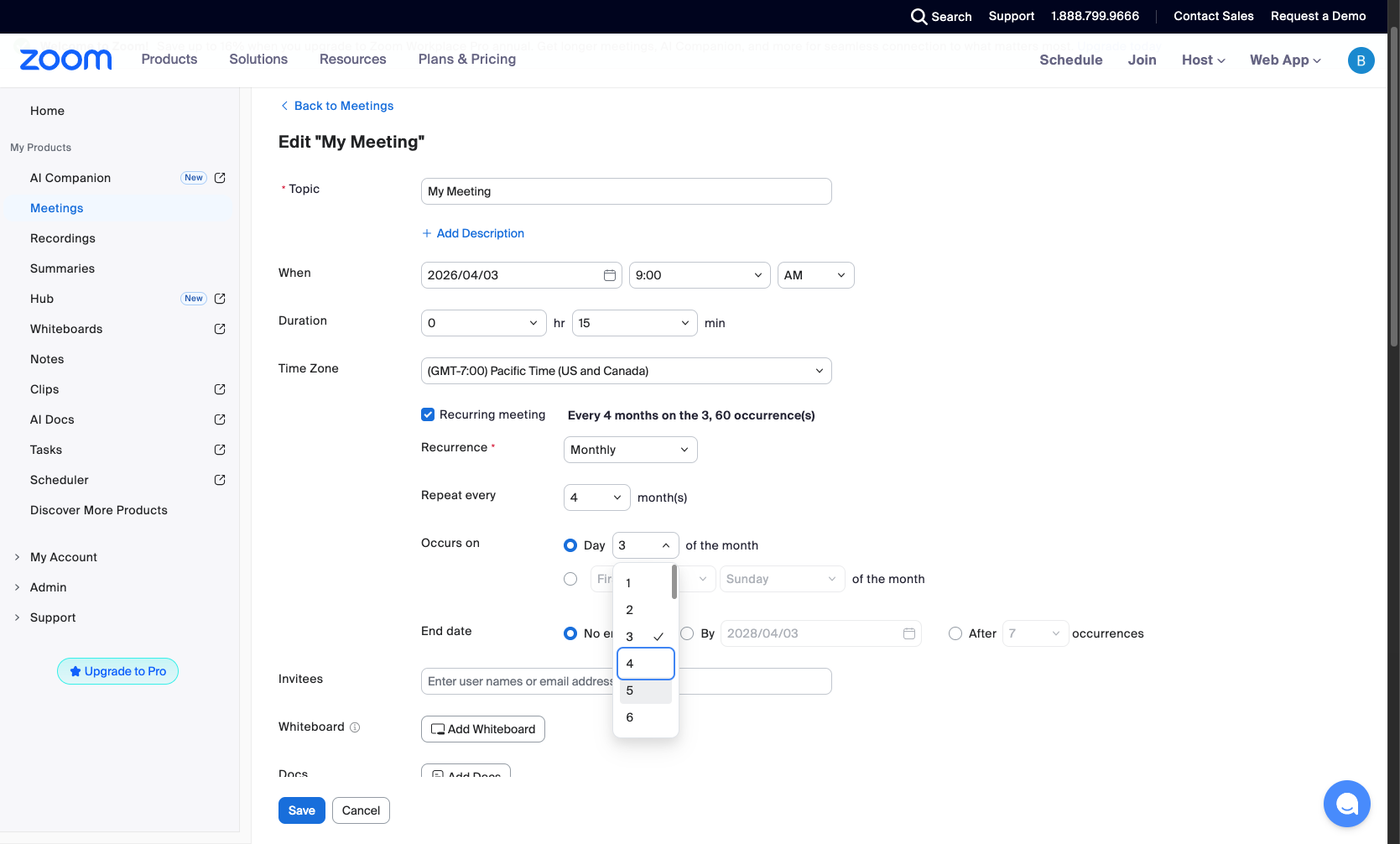Click the Join link
1400x844 pixels.
pos(1142,60)
